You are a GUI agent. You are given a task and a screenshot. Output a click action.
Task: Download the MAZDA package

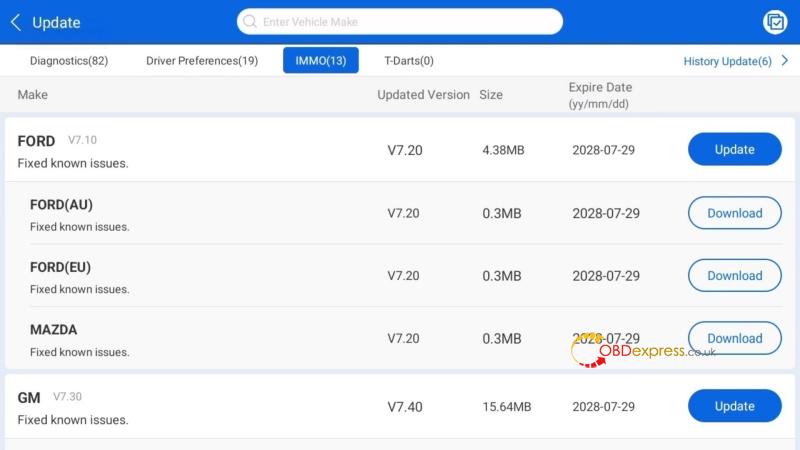735,338
